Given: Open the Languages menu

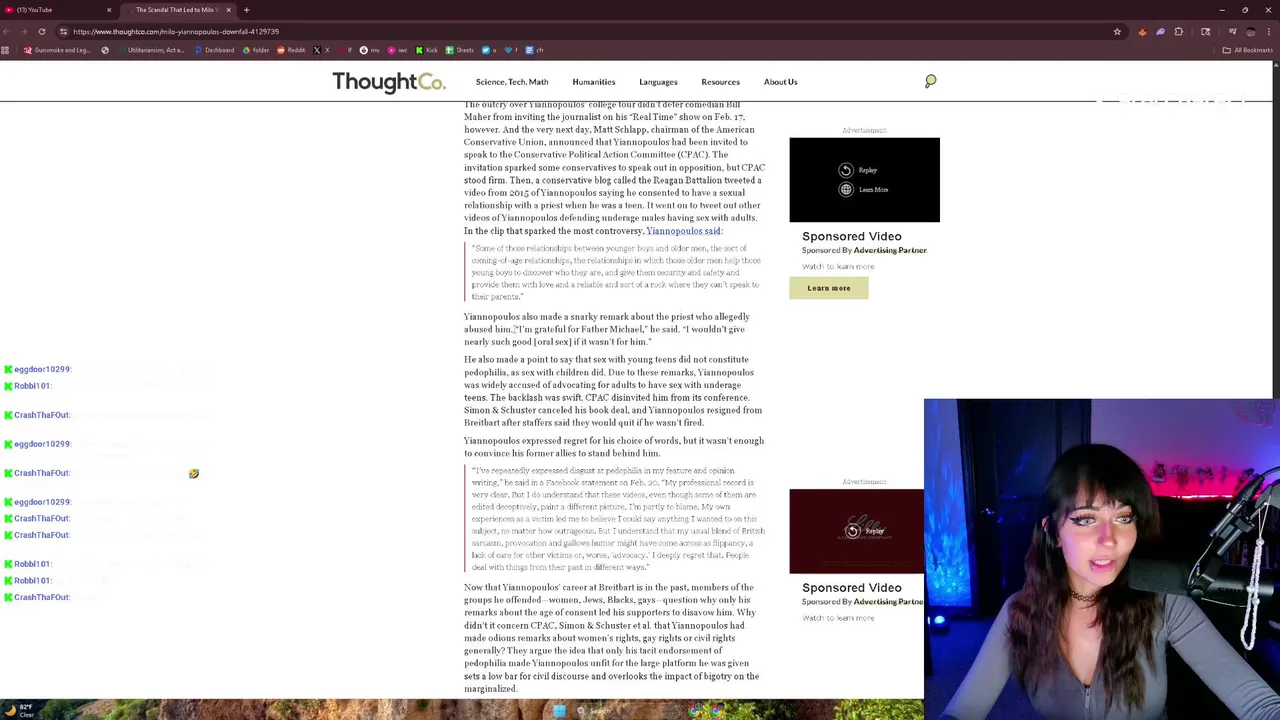Looking at the screenshot, I should click(x=658, y=82).
